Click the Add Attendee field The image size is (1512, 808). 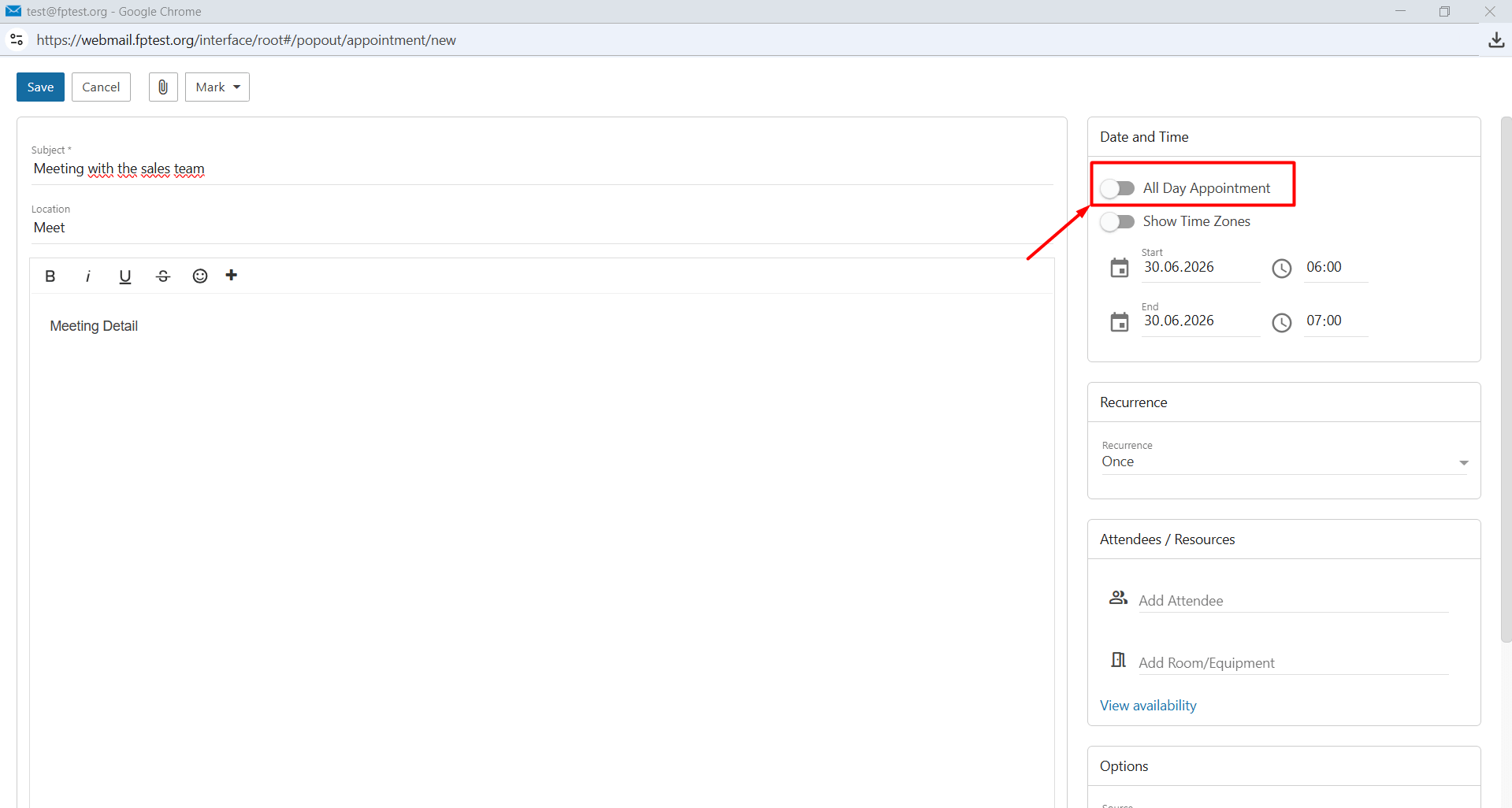point(1293,600)
